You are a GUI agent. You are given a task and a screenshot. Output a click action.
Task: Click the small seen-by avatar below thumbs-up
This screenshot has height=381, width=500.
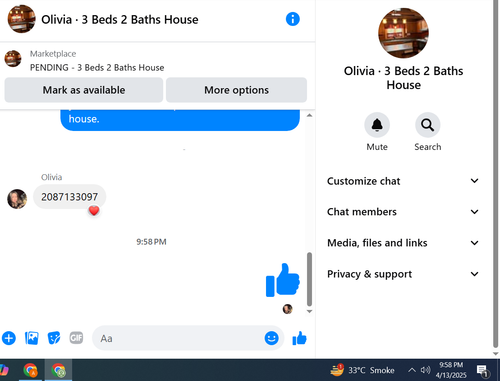[287, 309]
